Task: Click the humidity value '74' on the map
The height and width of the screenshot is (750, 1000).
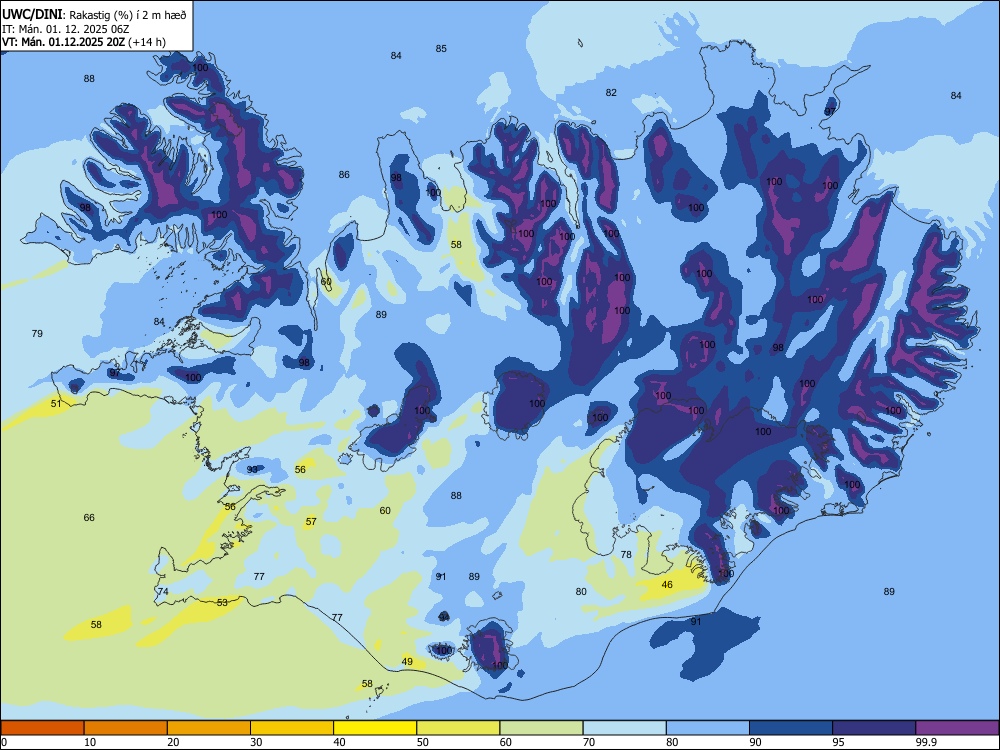Action: pos(163,591)
